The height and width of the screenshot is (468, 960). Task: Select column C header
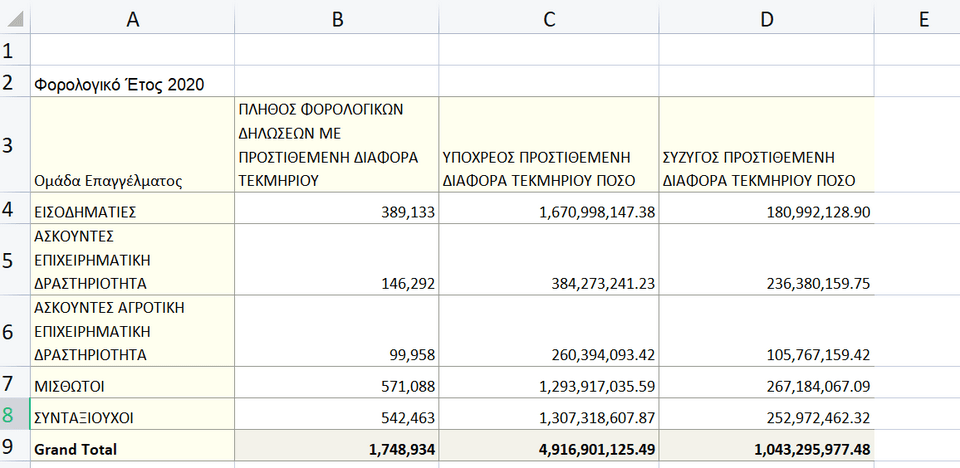[x=549, y=20]
